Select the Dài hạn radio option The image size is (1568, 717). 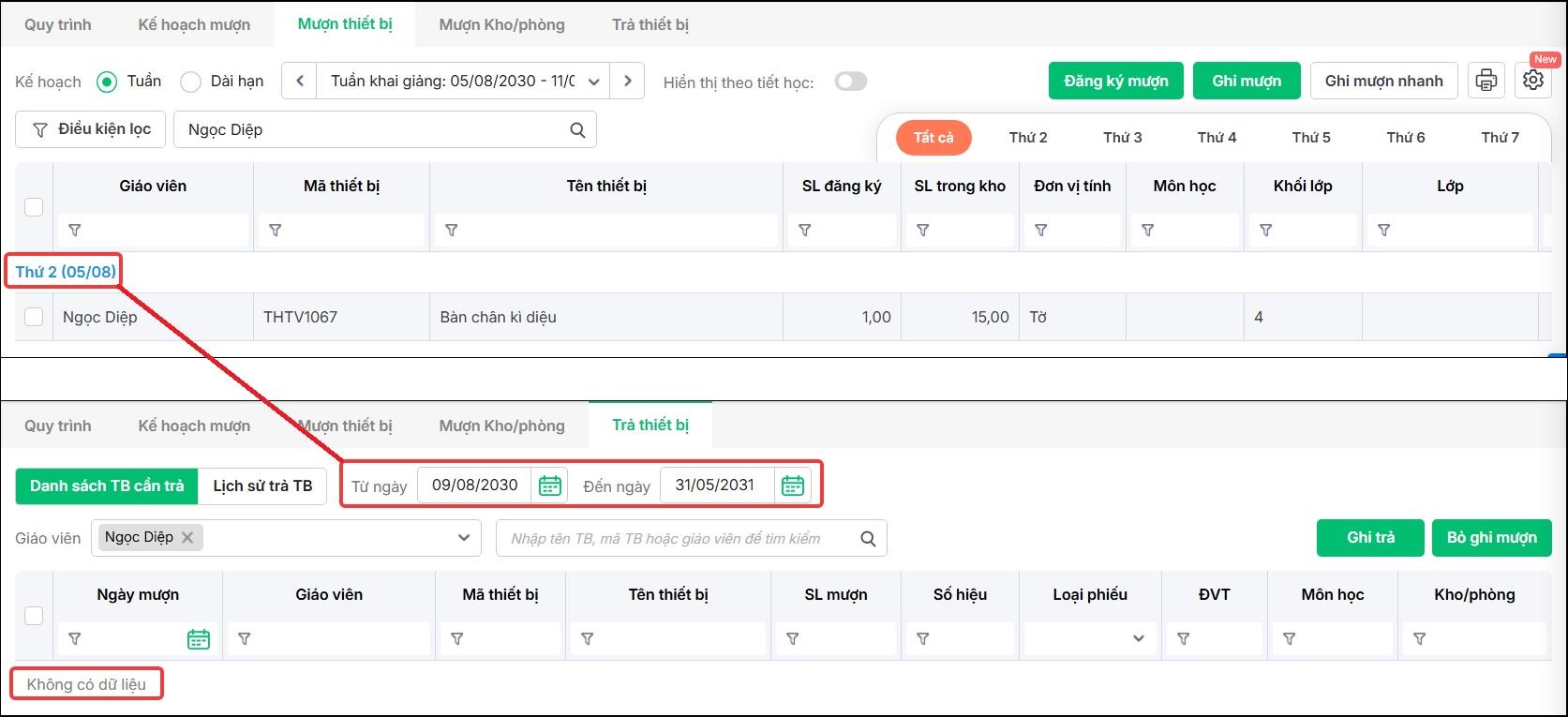[x=190, y=82]
